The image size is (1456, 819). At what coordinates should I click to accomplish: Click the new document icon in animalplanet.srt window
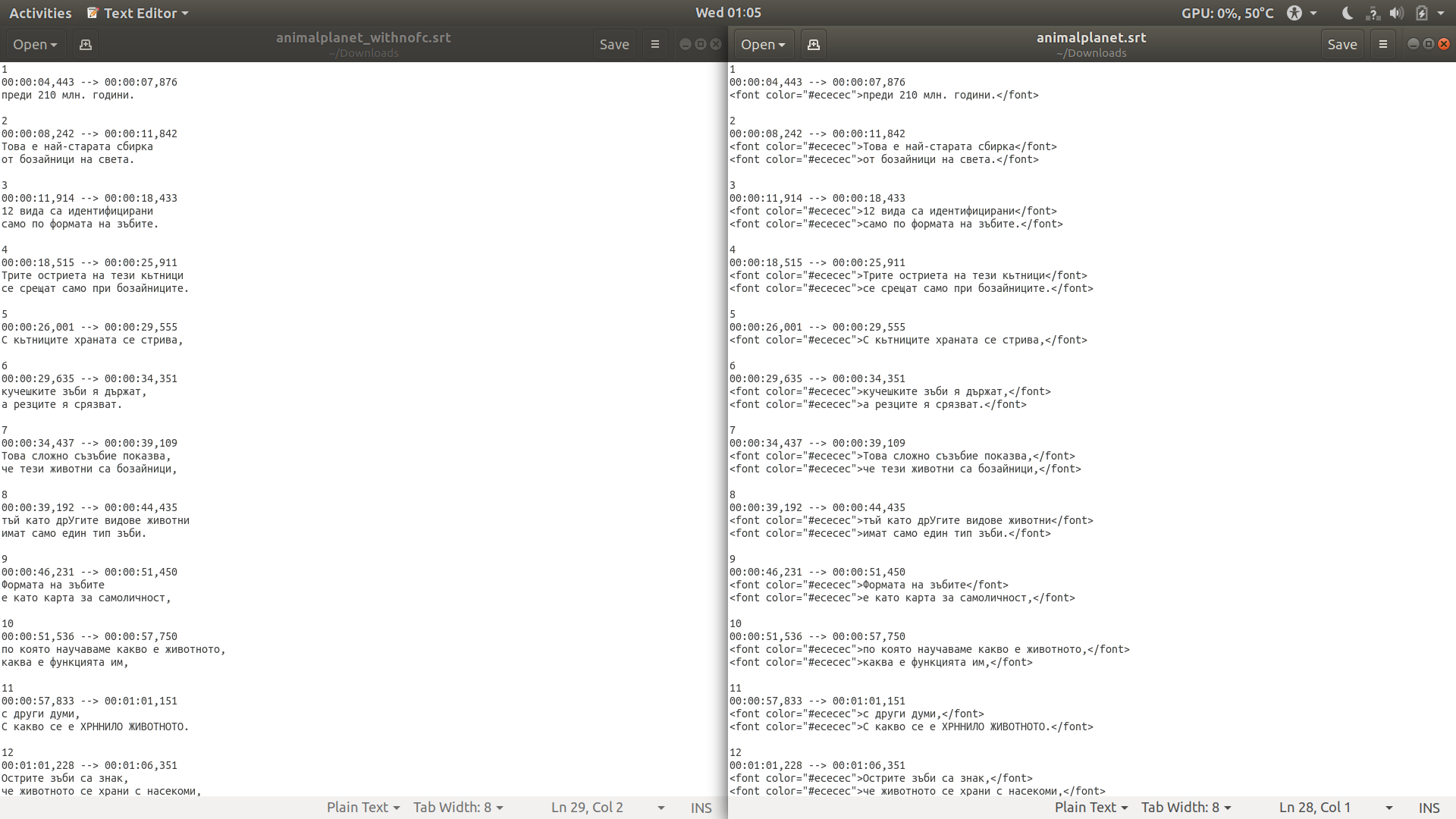point(814,45)
